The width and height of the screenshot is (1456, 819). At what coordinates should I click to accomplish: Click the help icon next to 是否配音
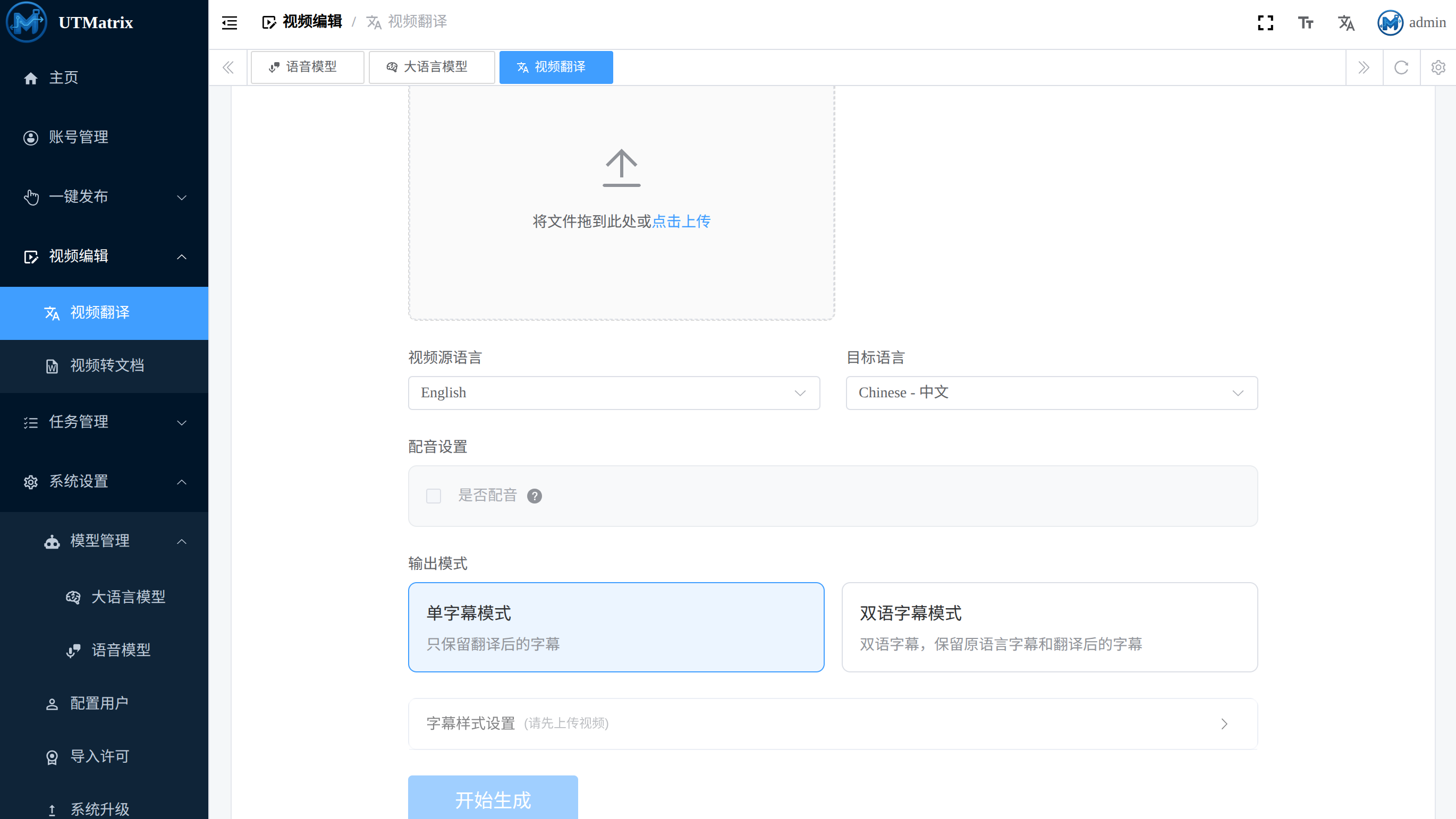pos(534,496)
